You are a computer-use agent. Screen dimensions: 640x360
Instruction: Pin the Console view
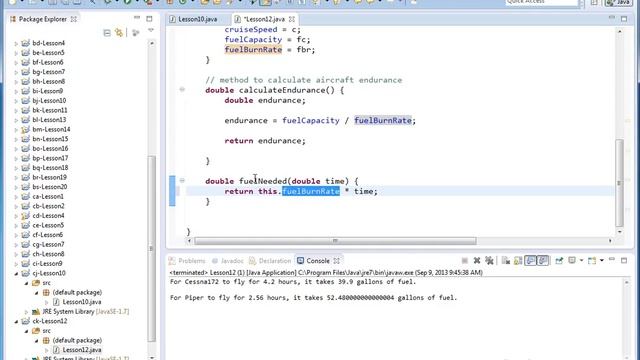tap(559, 261)
